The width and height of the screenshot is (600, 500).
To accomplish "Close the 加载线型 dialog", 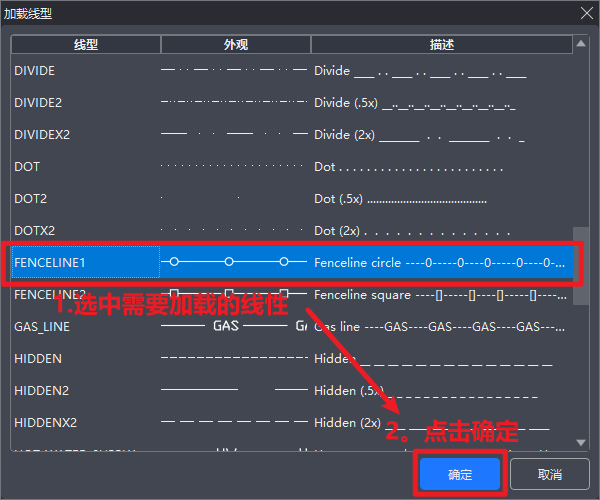I will click(585, 13).
